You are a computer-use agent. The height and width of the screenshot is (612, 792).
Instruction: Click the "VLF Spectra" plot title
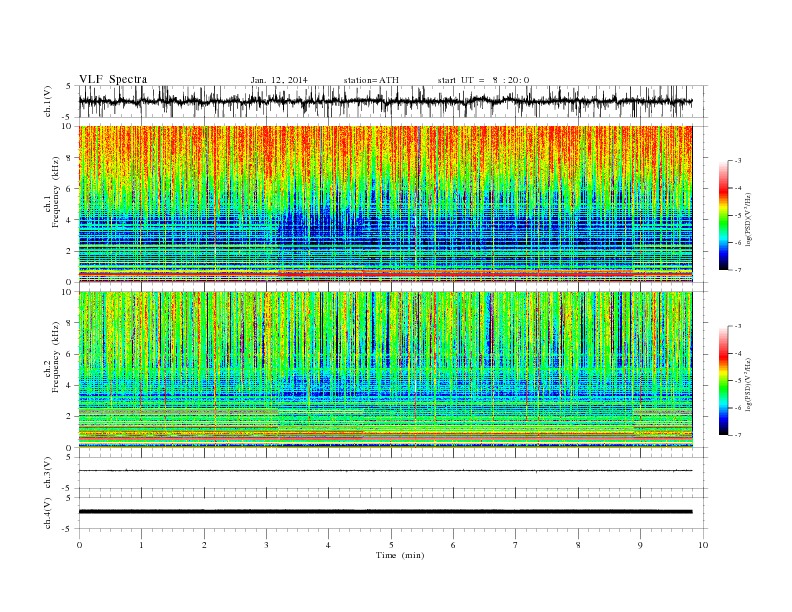(113, 79)
